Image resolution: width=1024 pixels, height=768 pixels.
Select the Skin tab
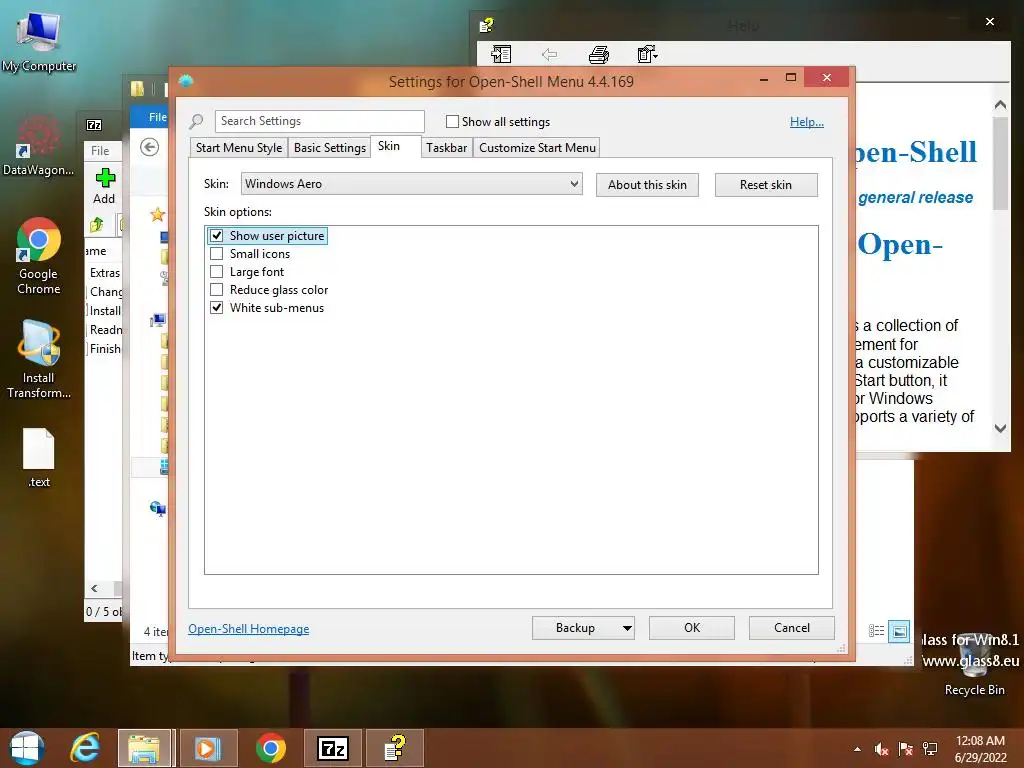[x=389, y=146]
